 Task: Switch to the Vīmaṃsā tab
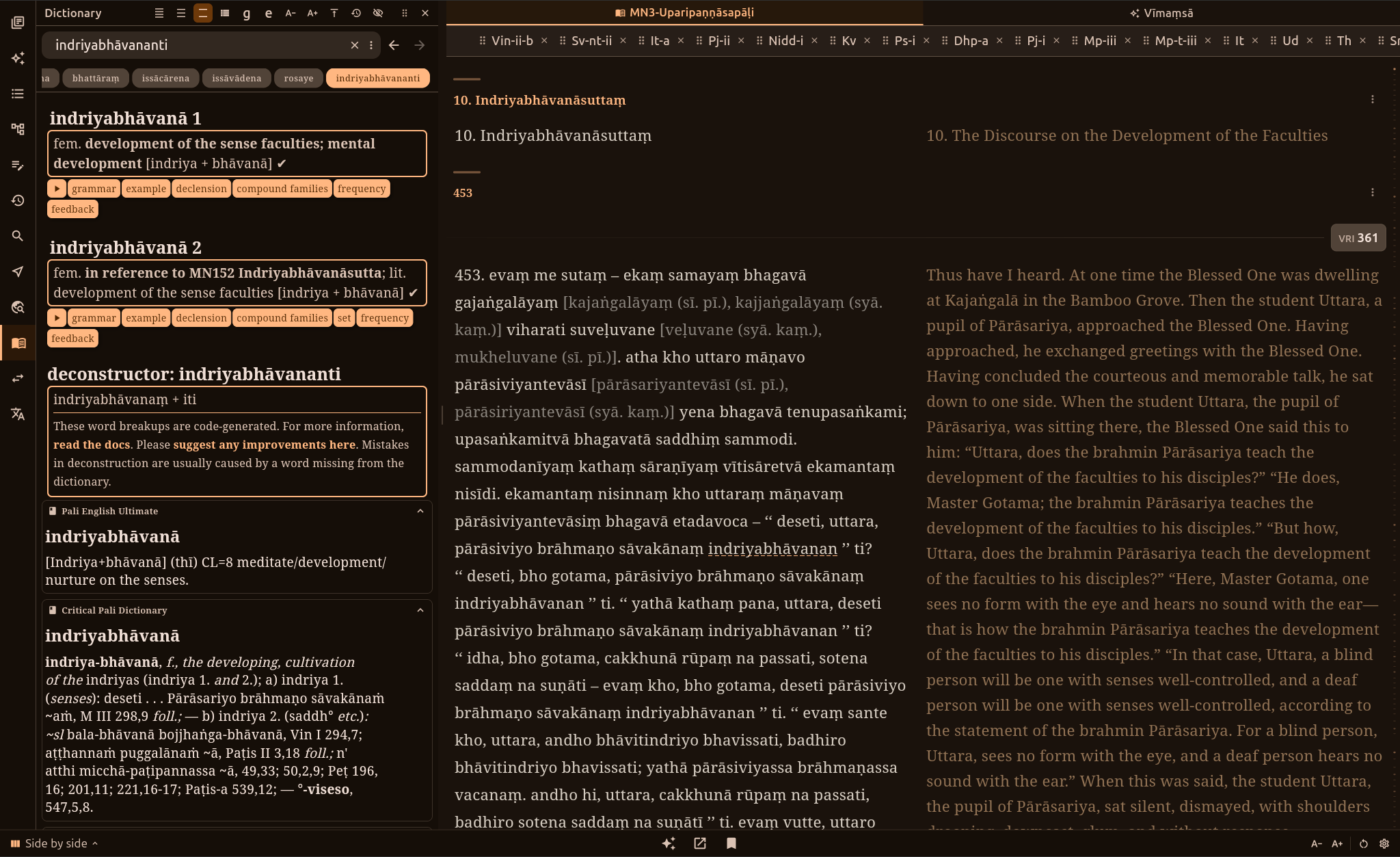pos(1161,13)
